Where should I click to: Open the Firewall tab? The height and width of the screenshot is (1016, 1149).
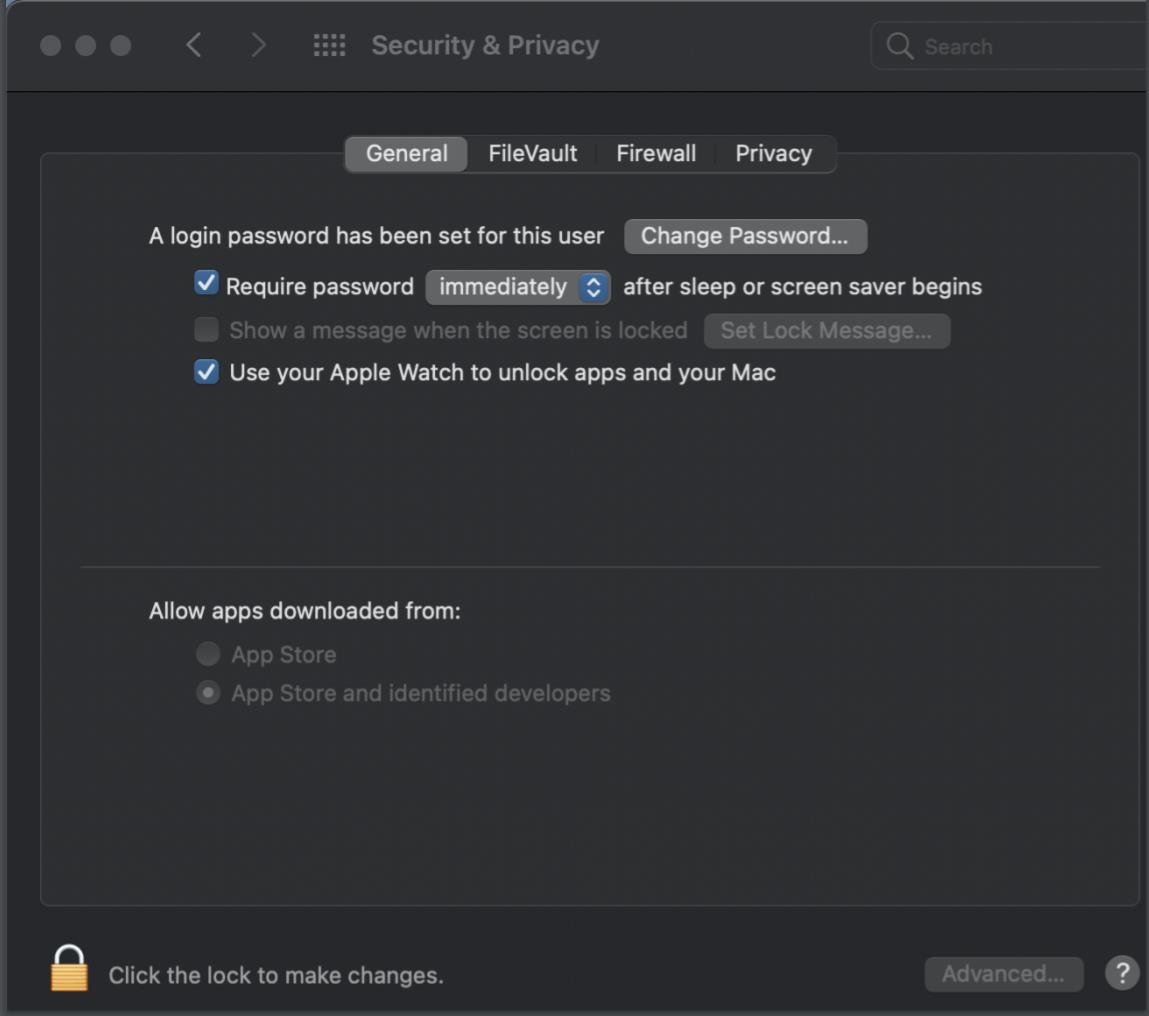(x=656, y=154)
